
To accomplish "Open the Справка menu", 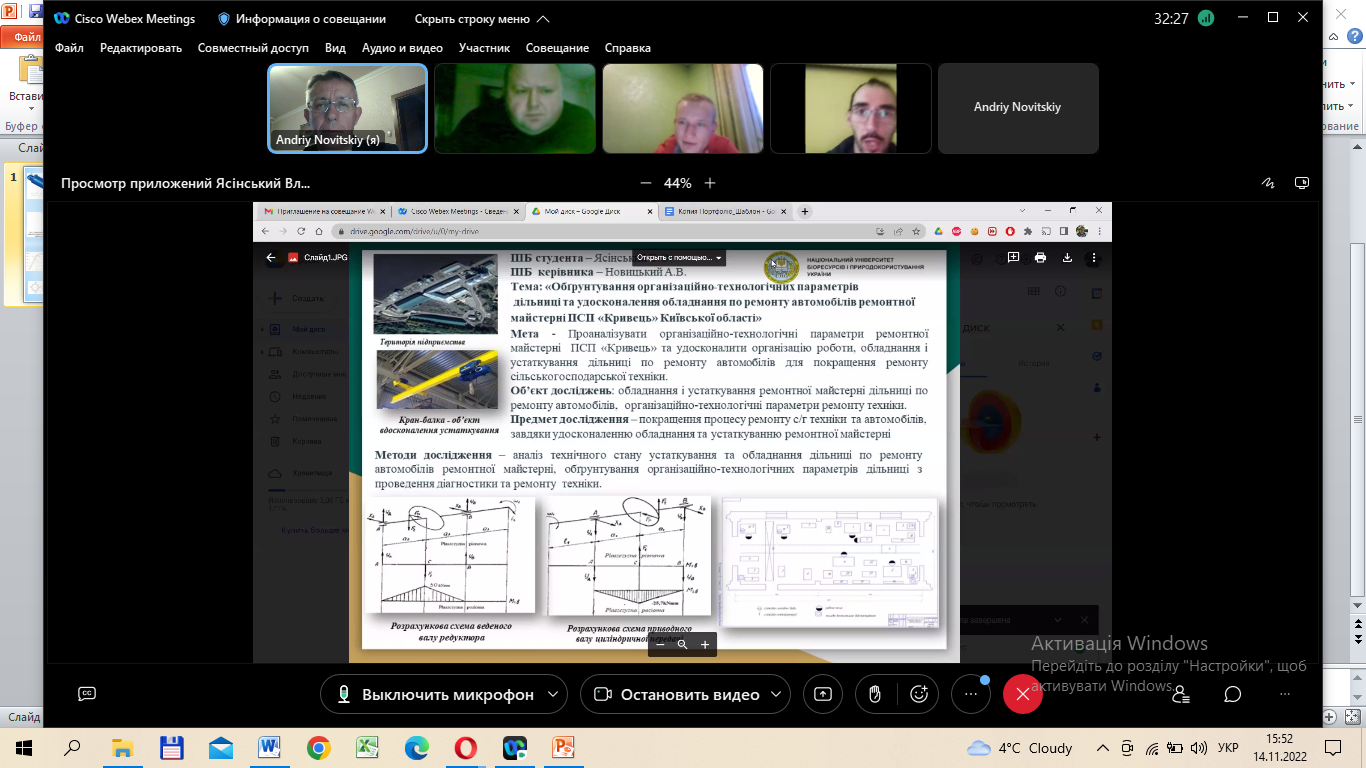I will click(x=628, y=47).
